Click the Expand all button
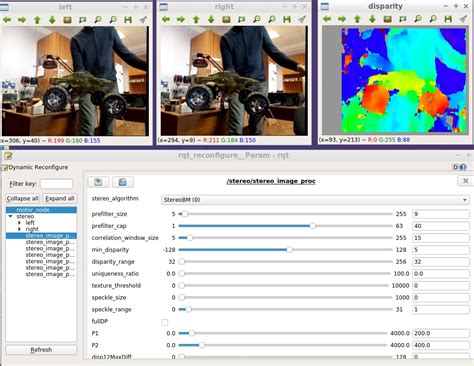Screen dimensions: 474x366 click(60, 198)
